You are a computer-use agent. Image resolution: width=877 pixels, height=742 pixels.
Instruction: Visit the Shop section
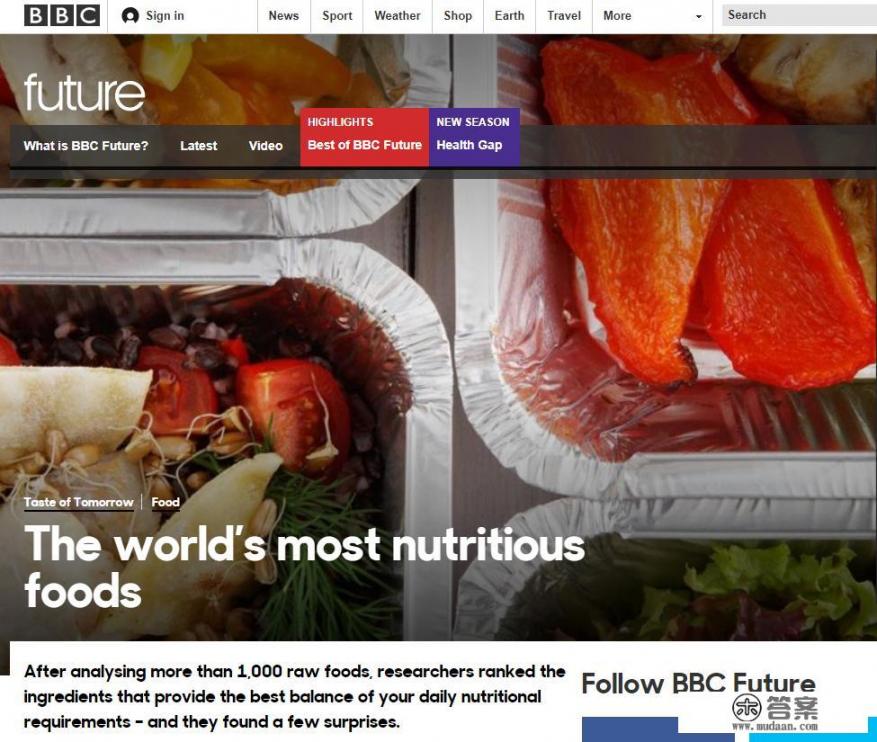click(x=458, y=16)
